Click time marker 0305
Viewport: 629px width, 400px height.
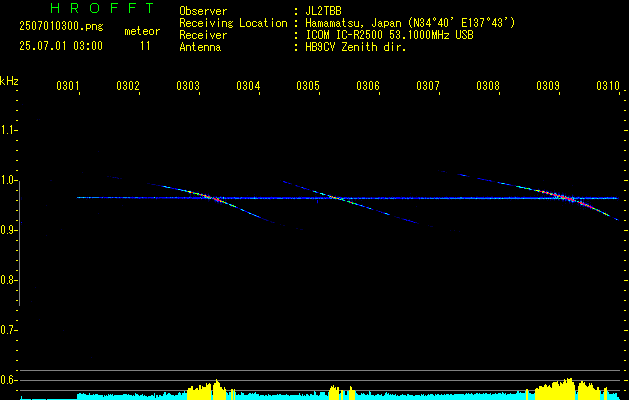coord(308,86)
